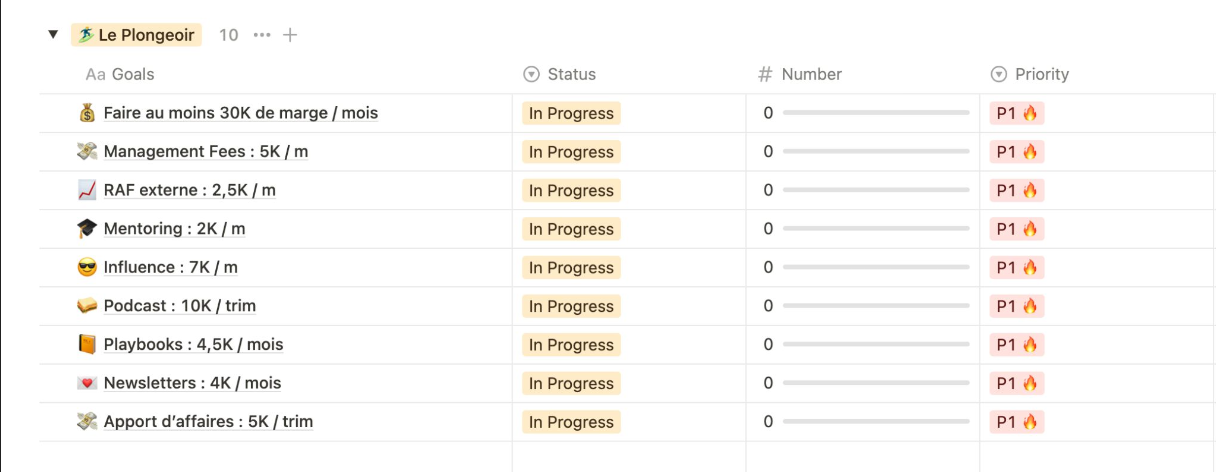The image size is (1216, 472).
Task: Change In Progress status for Newsletters
Action: tap(571, 383)
